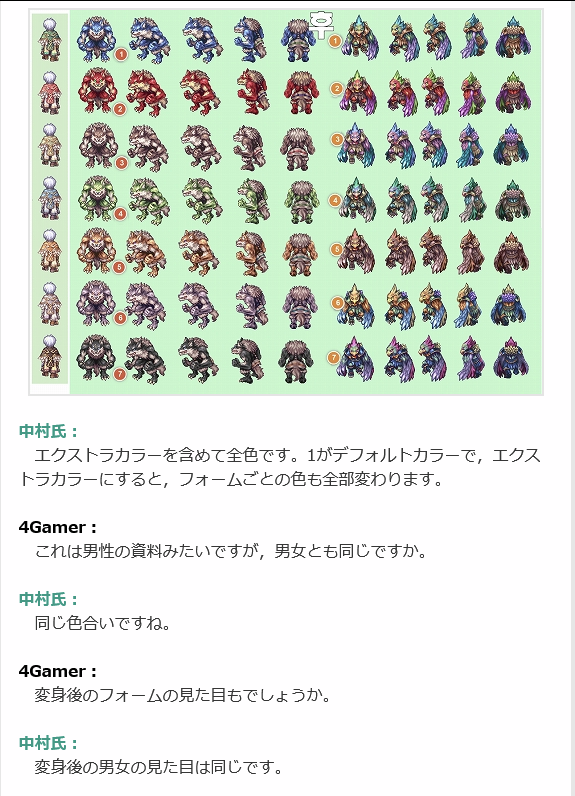Click orange number 2 badge beside red werewolf
This screenshot has width=575, height=796.
(x=120, y=109)
